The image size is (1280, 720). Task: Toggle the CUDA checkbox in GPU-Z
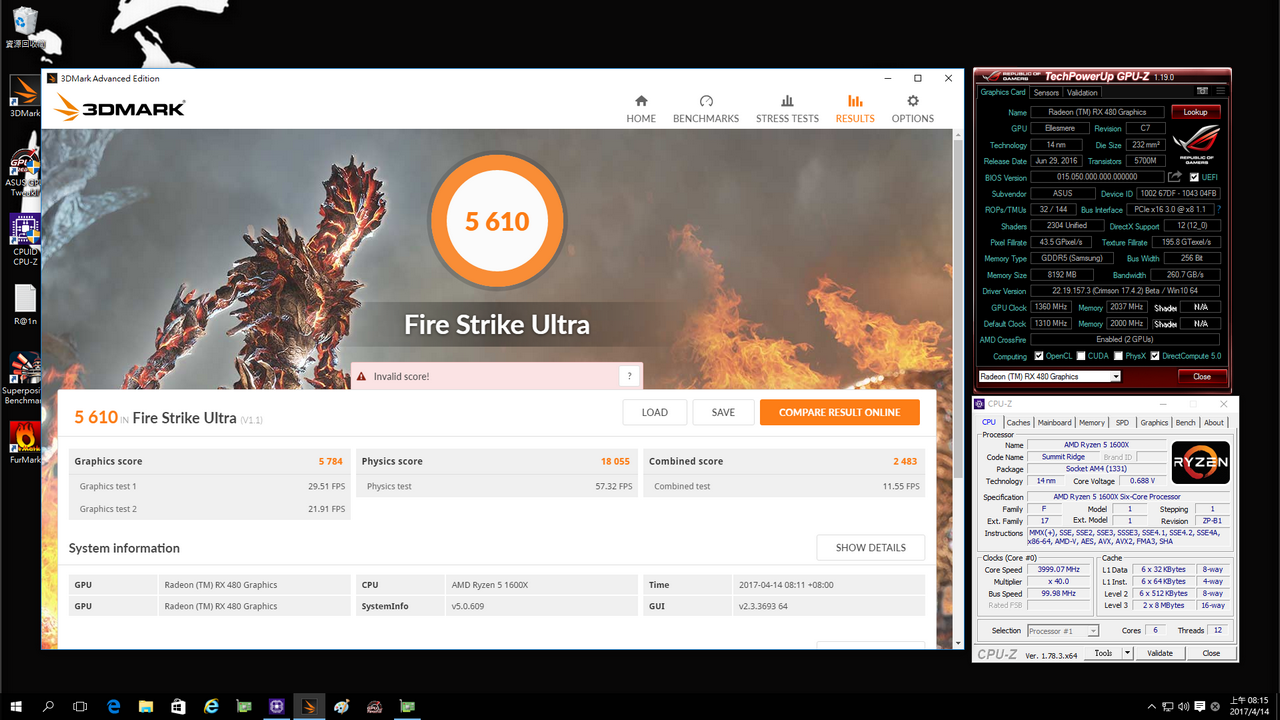tap(1082, 356)
